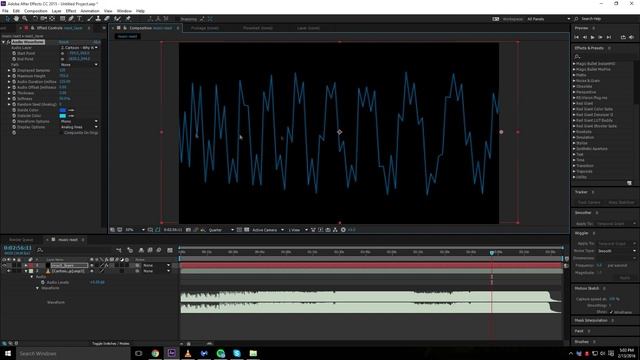The image size is (640, 360).
Task: Open the 1 View layout dropdown
Action: click(298, 230)
